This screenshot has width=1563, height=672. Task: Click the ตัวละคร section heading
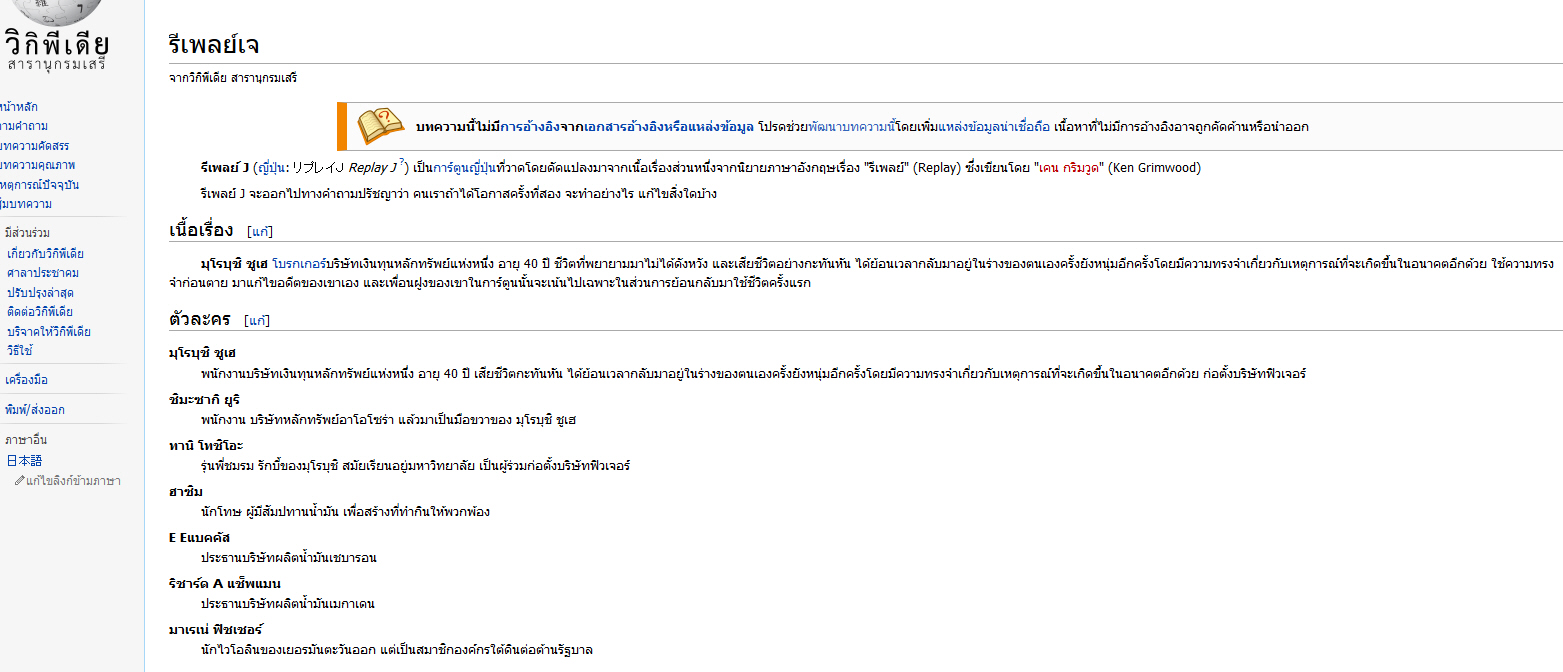click(x=199, y=319)
